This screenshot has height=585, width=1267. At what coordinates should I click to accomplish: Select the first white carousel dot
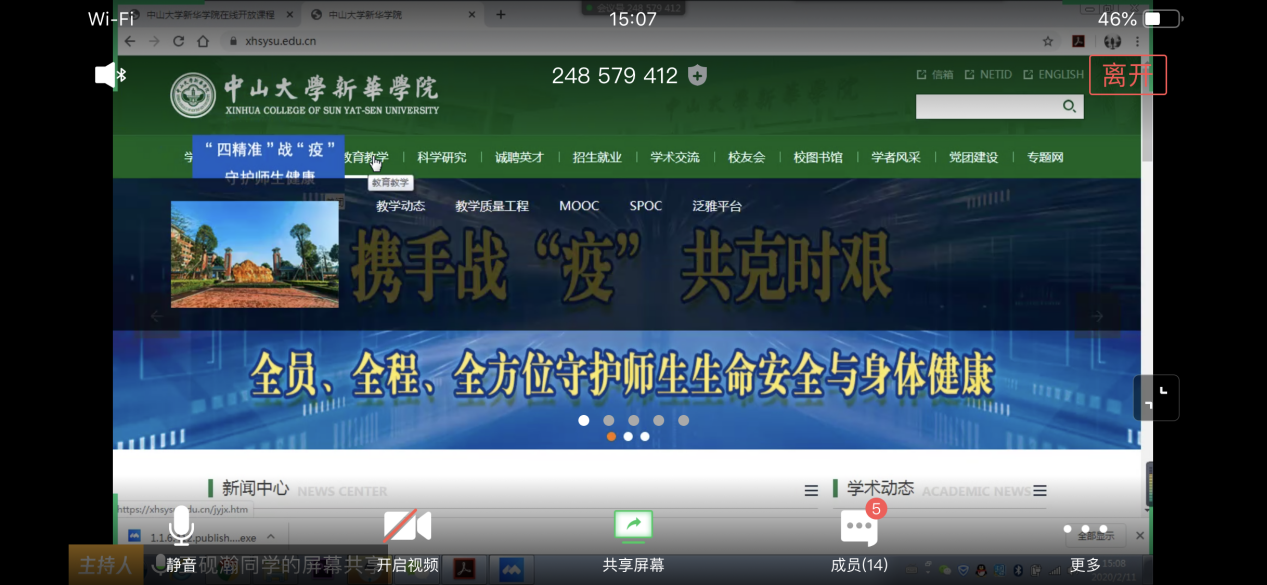coord(584,420)
